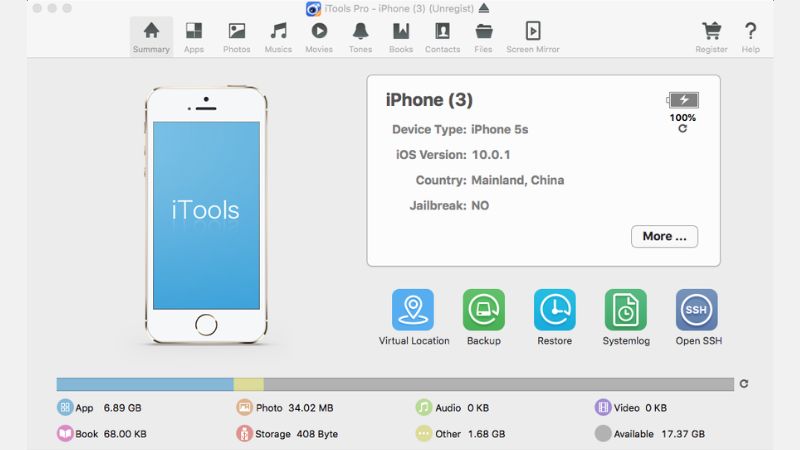Click the eject device icon in title bar
Screen dimensions: 800x450
point(484,8)
